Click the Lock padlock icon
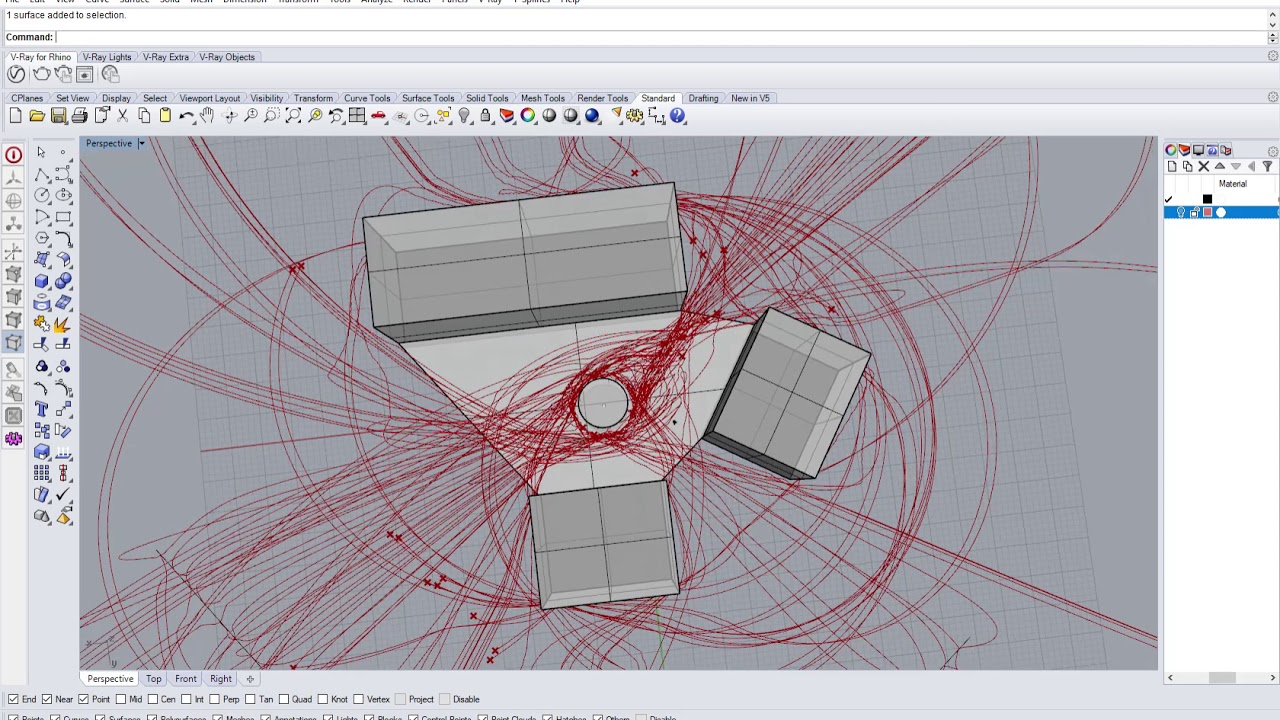 [x=485, y=117]
